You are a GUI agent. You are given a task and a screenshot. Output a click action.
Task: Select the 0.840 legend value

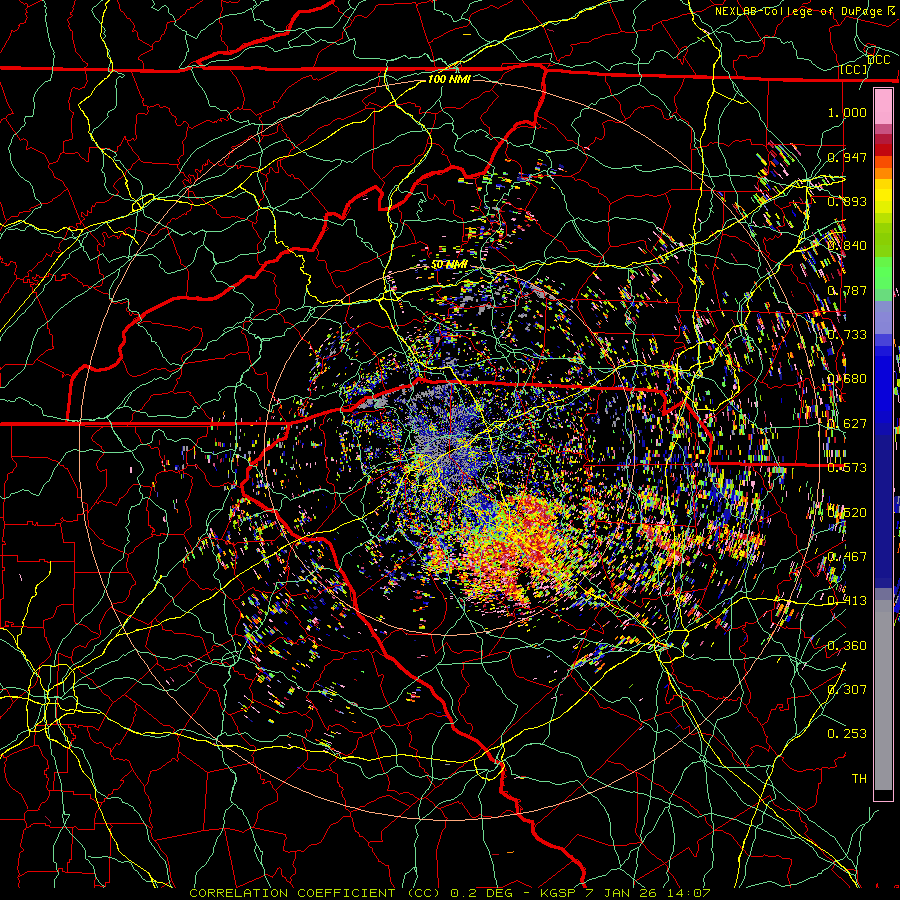point(847,246)
